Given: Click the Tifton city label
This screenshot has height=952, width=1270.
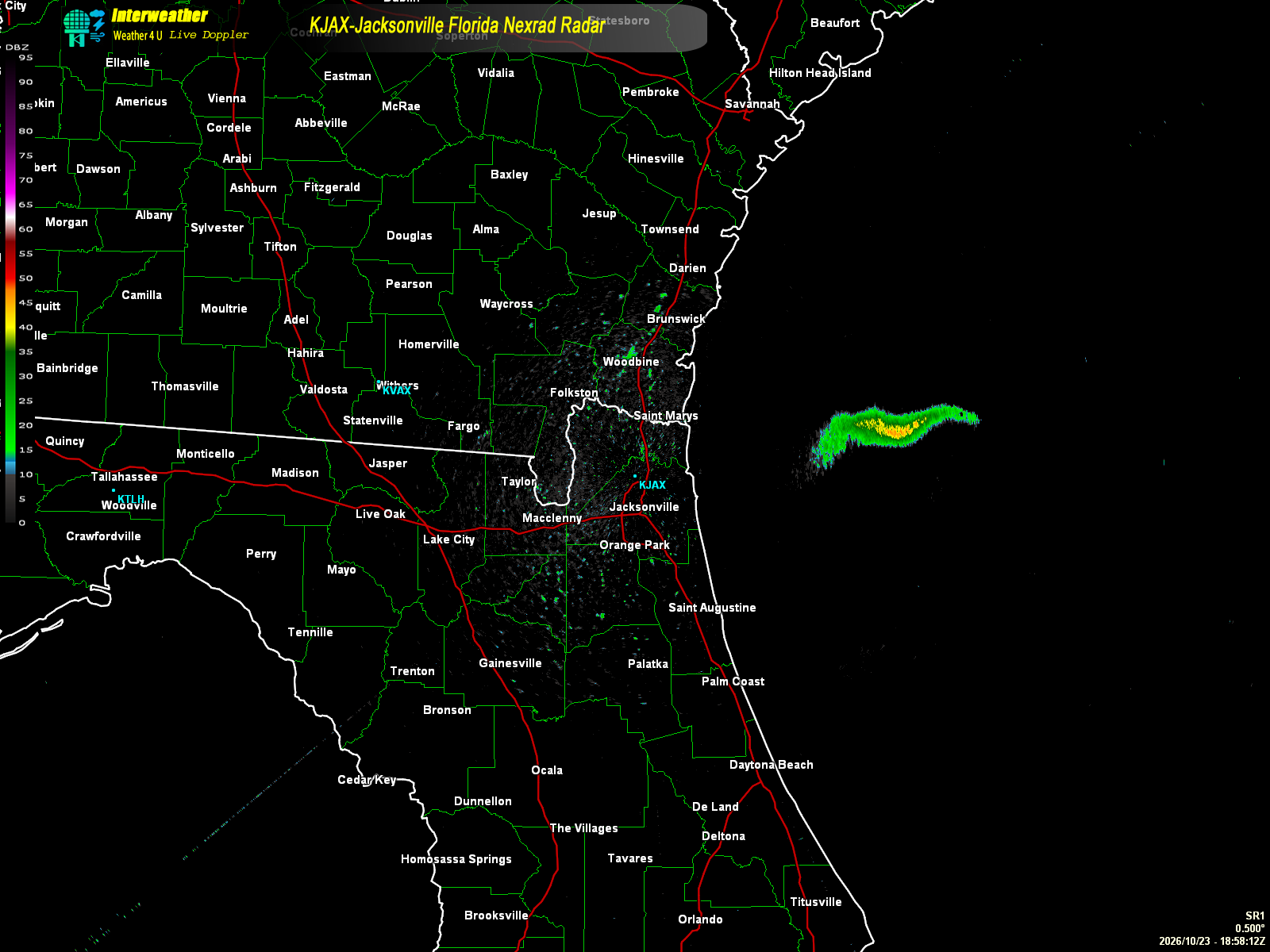Looking at the screenshot, I should pos(280,247).
